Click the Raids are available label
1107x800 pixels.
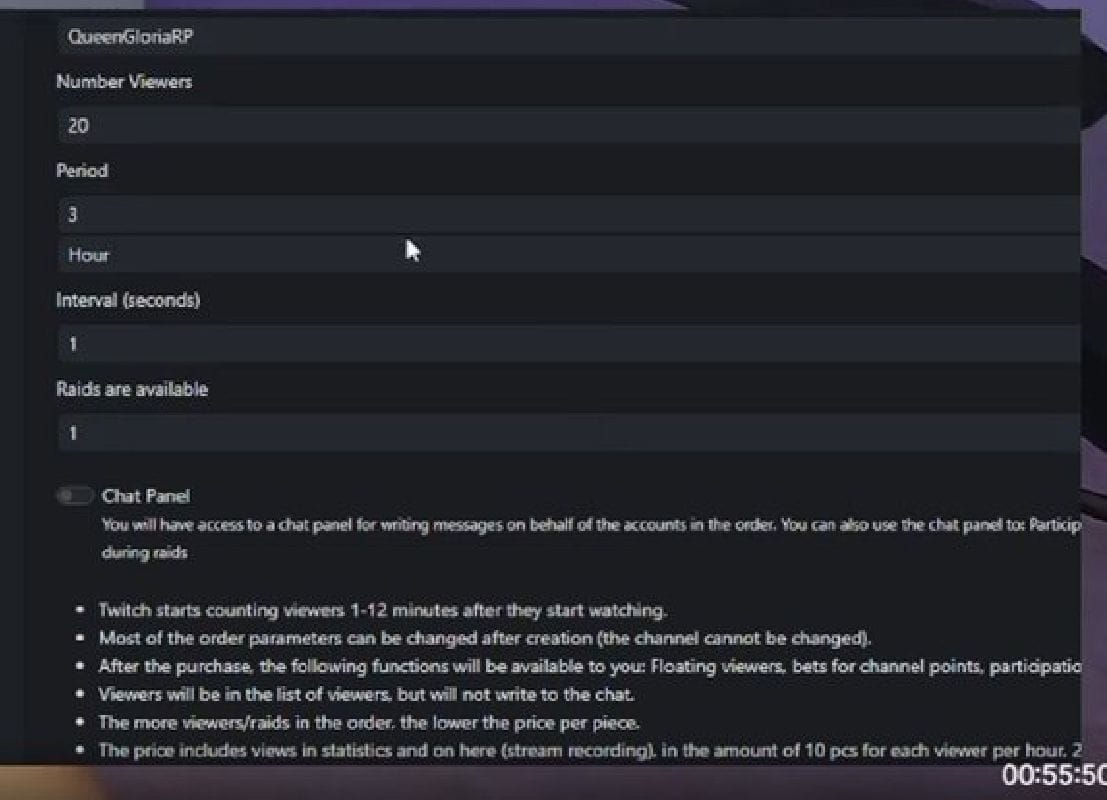pos(132,389)
